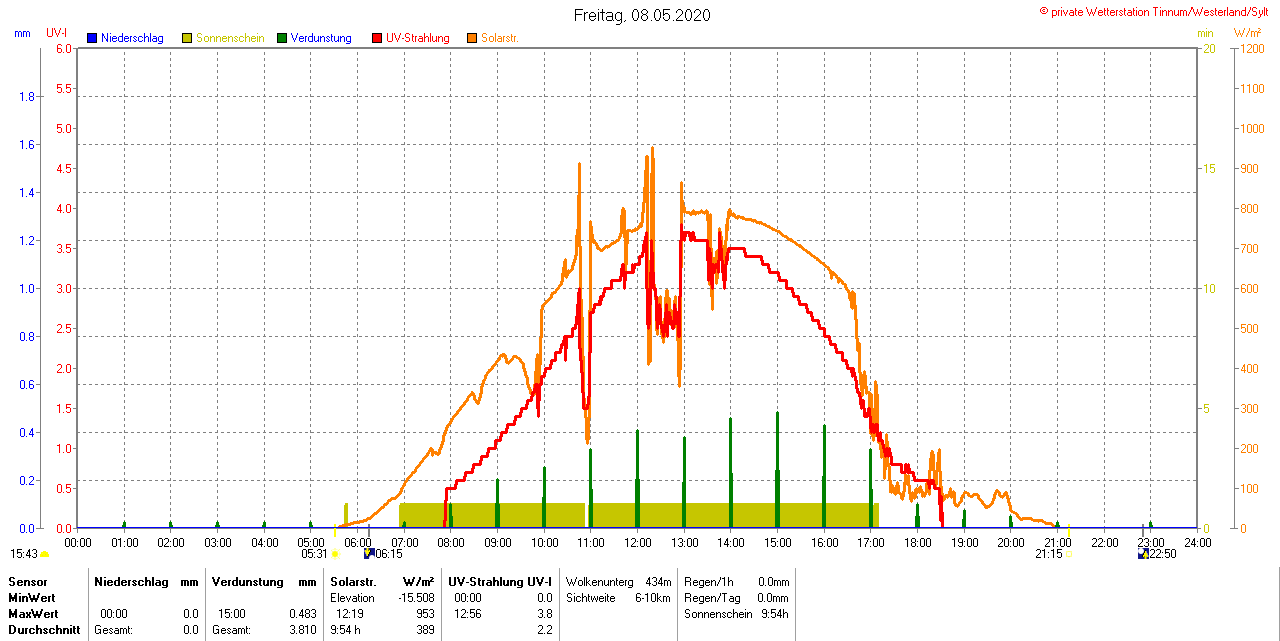Click the Elevation value -15.508
Viewport: 1280px width, 641px height.
(415, 598)
